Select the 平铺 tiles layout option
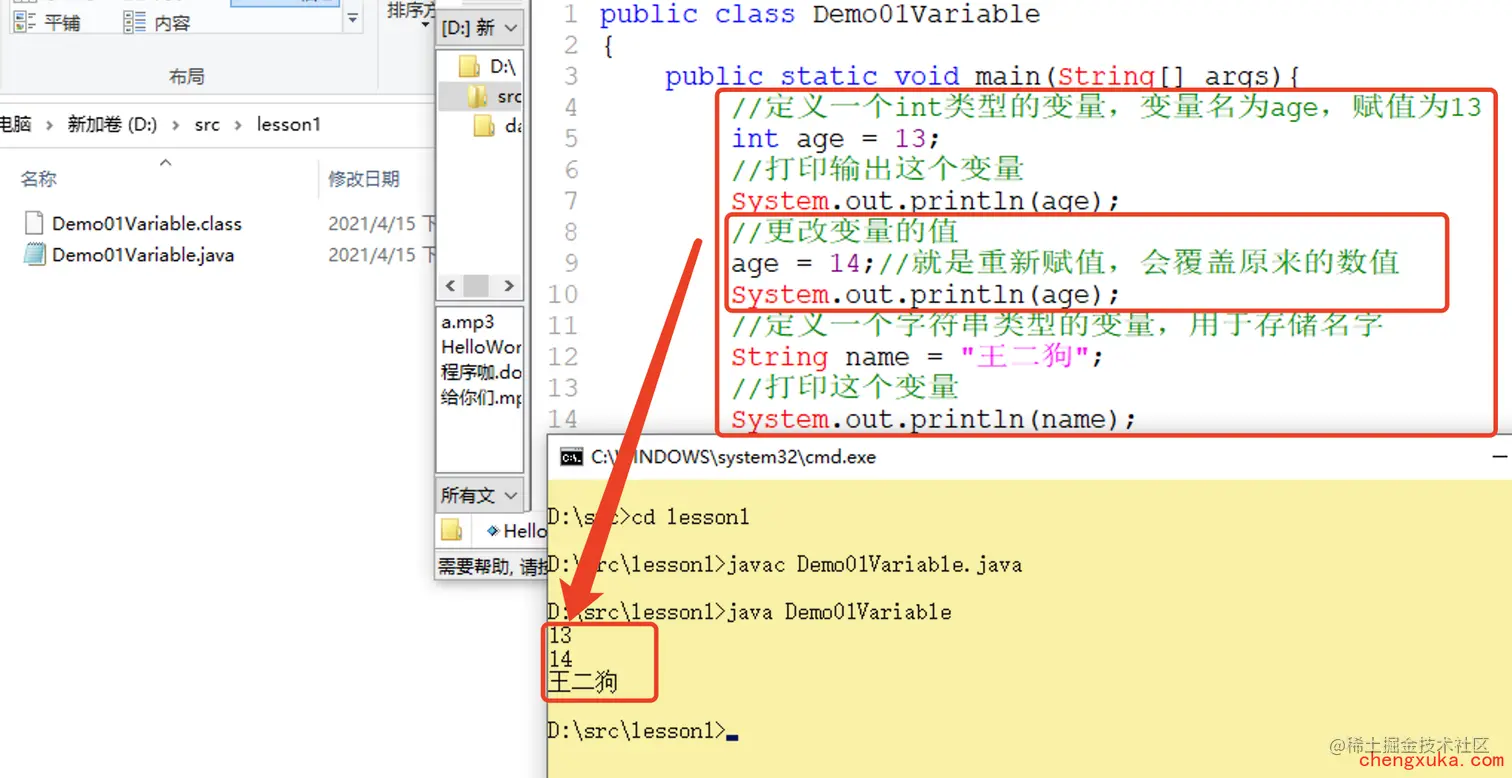The image size is (1512, 778). coord(47,22)
